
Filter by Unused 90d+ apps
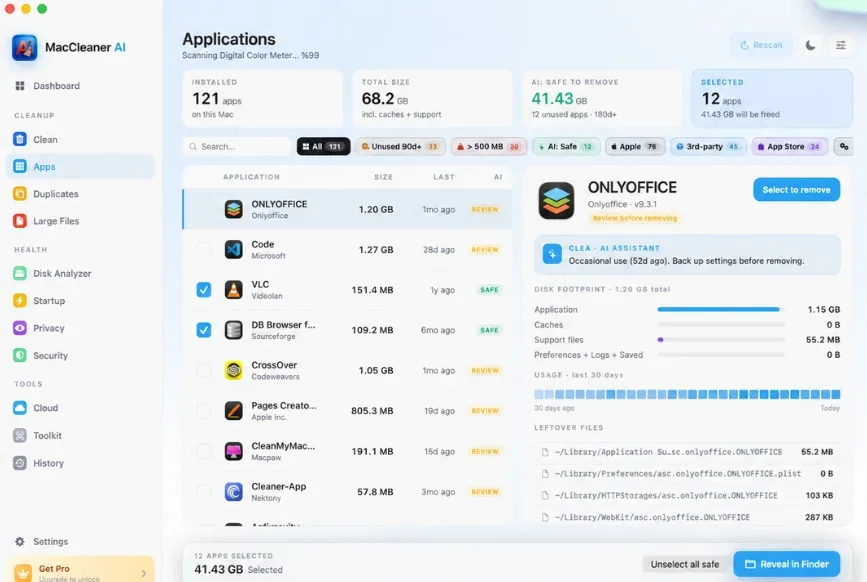point(399,146)
